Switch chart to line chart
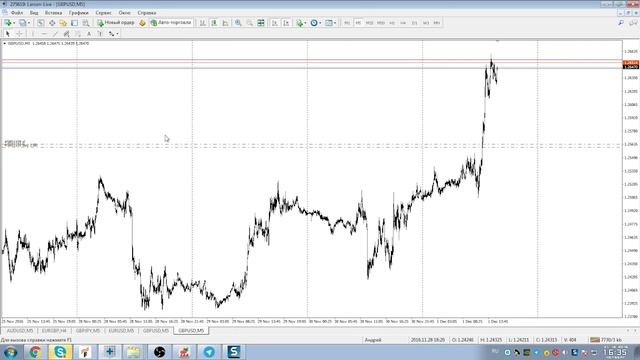 [x=225, y=23]
